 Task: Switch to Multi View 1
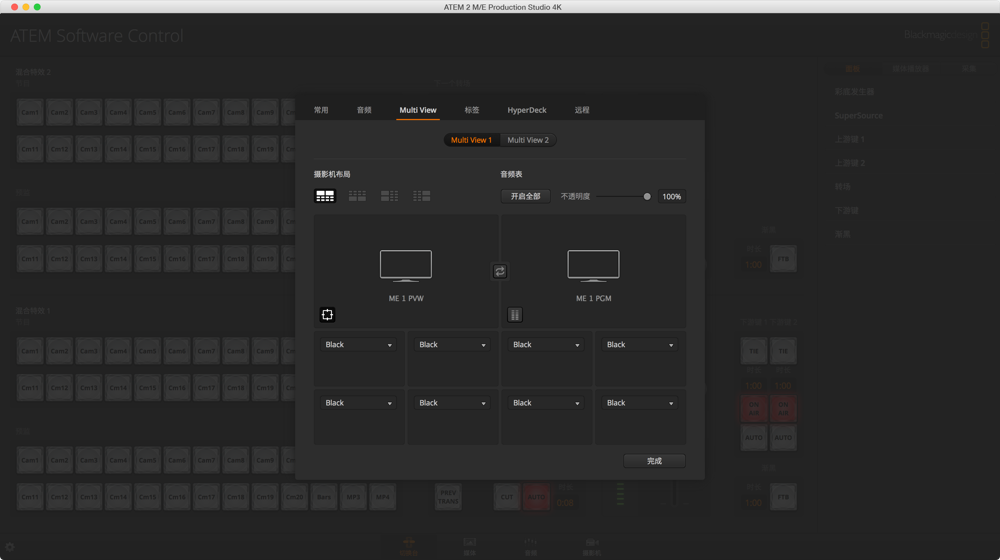(x=471, y=140)
